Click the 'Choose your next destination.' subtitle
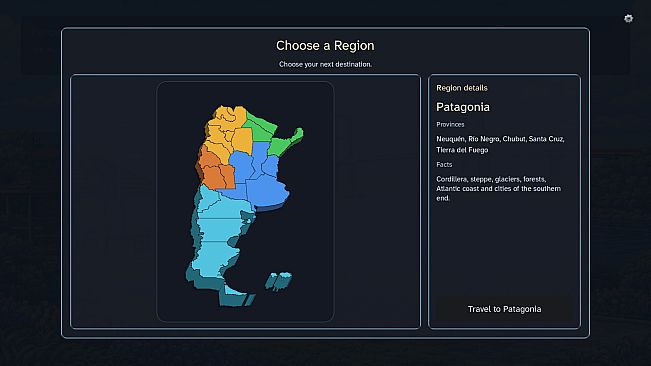 pyautogui.click(x=325, y=64)
